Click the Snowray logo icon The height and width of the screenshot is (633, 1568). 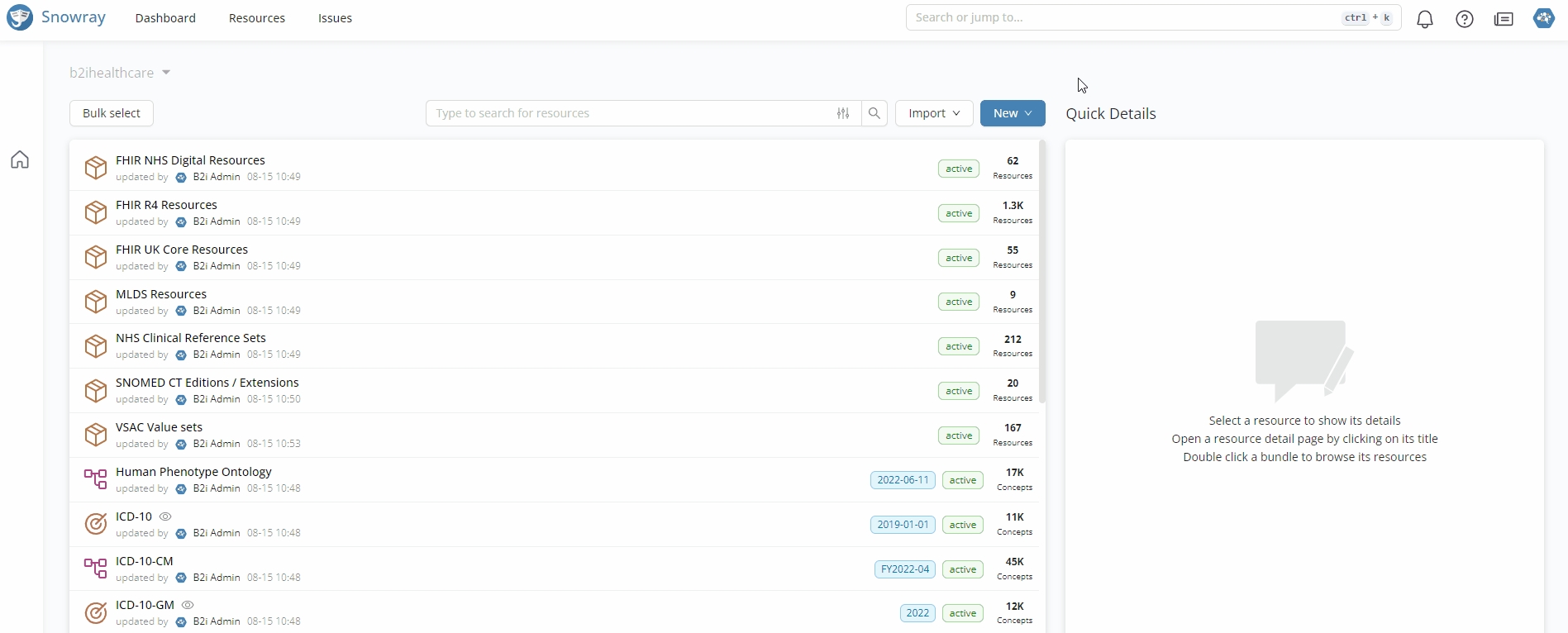[x=20, y=17]
